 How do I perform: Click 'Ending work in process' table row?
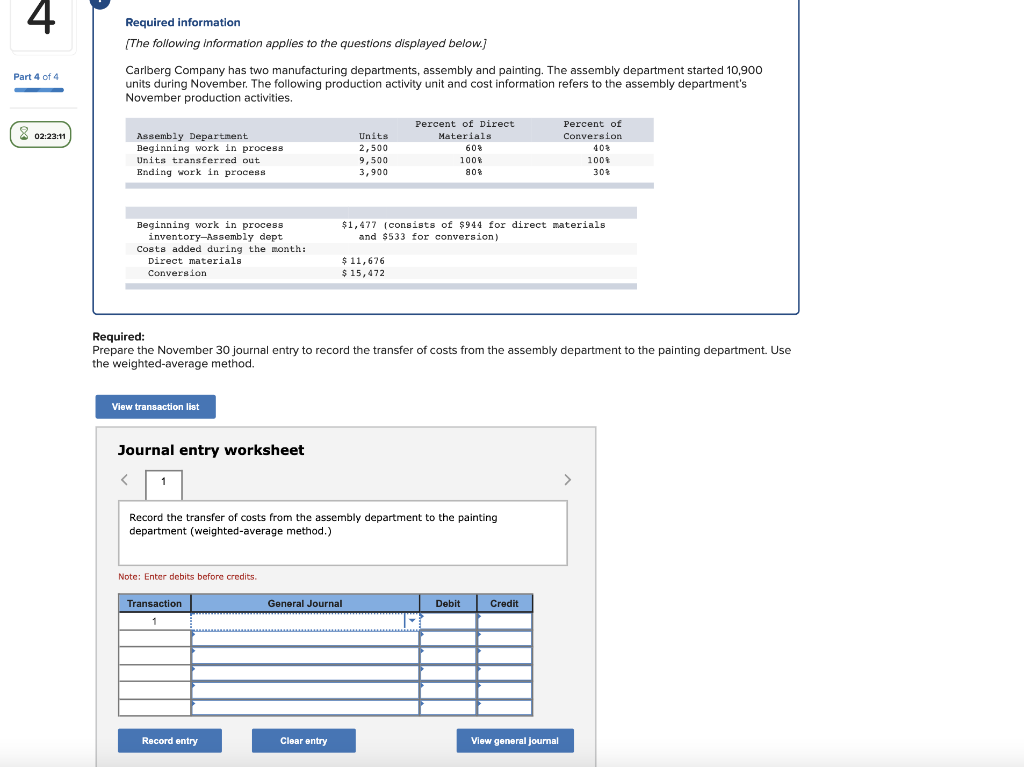click(x=389, y=172)
